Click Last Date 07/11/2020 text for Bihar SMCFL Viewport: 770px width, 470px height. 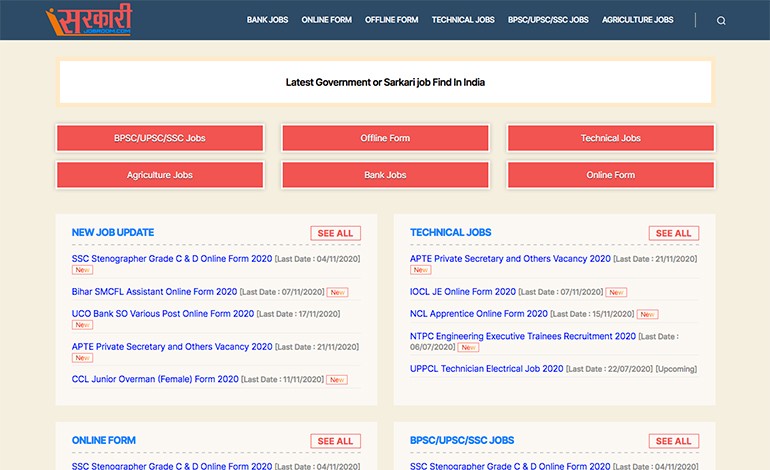282,292
